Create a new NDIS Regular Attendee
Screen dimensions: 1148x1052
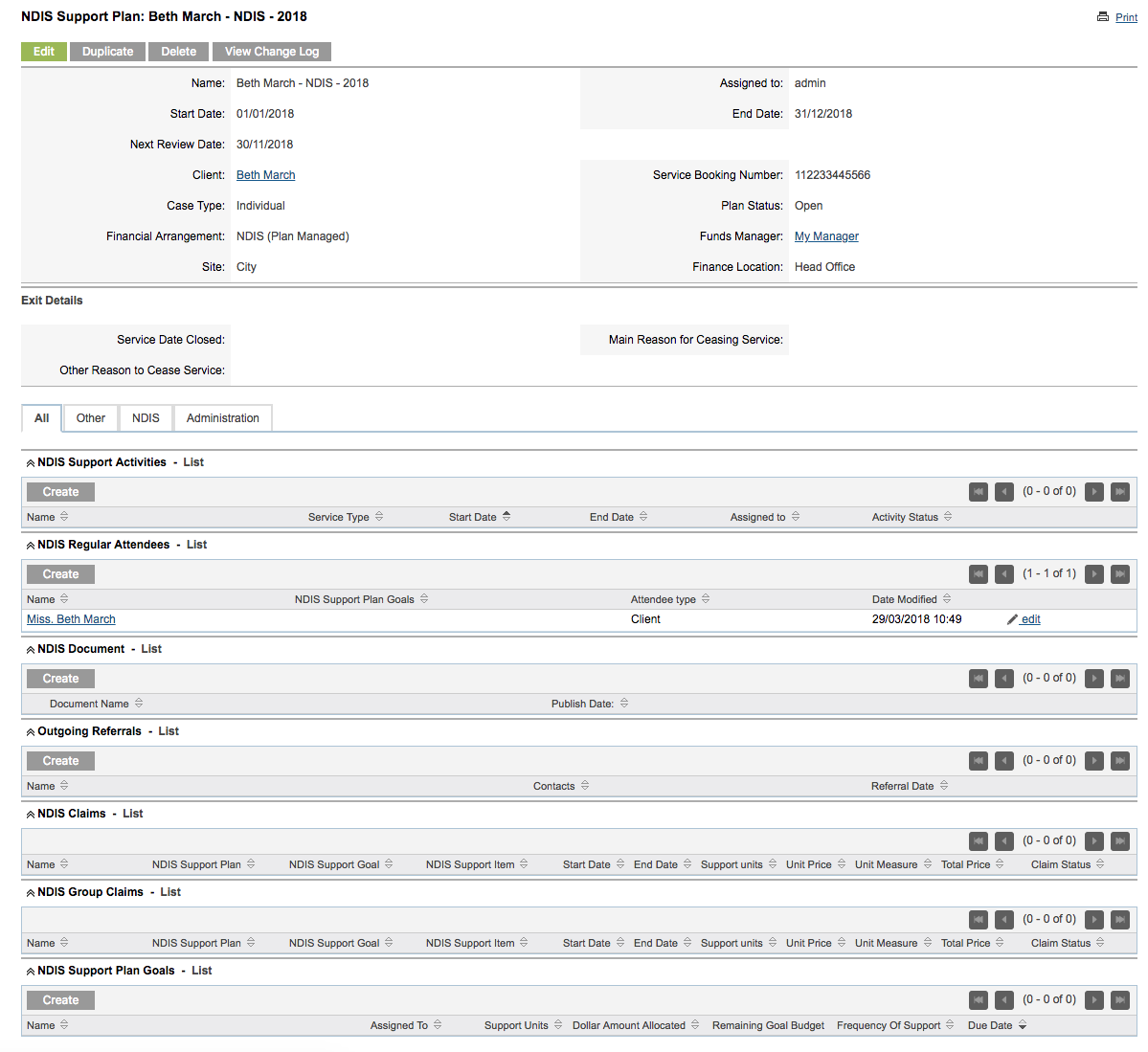(60, 574)
